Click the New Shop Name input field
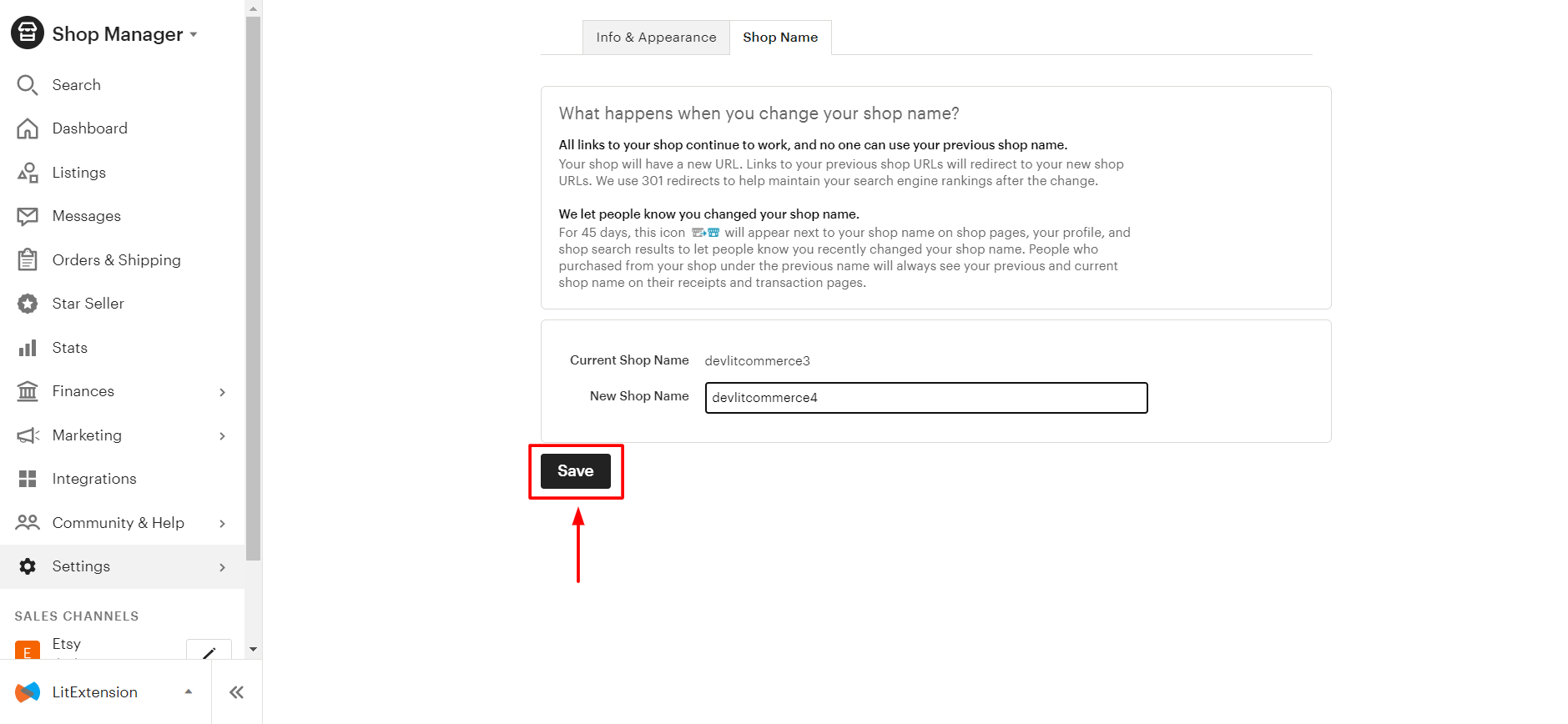The image size is (1568, 724). tap(926, 398)
